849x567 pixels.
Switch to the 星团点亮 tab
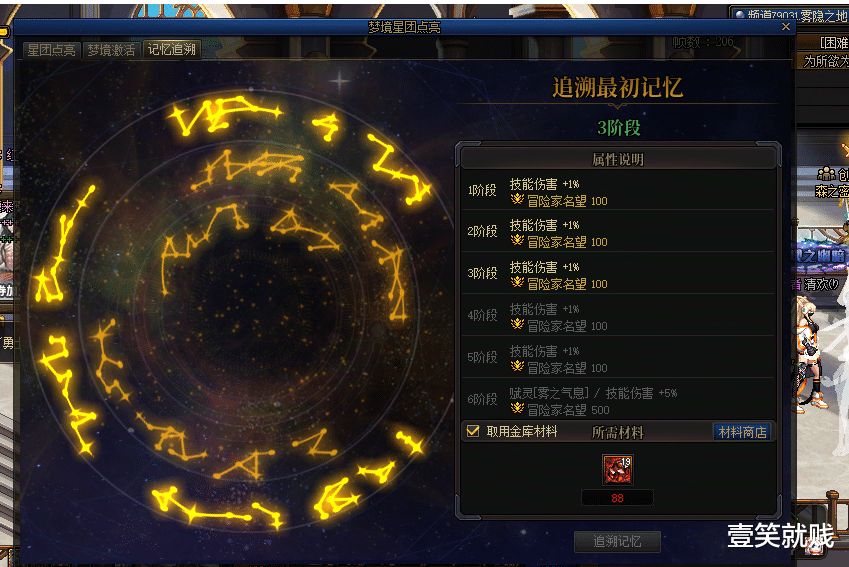click(x=51, y=50)
